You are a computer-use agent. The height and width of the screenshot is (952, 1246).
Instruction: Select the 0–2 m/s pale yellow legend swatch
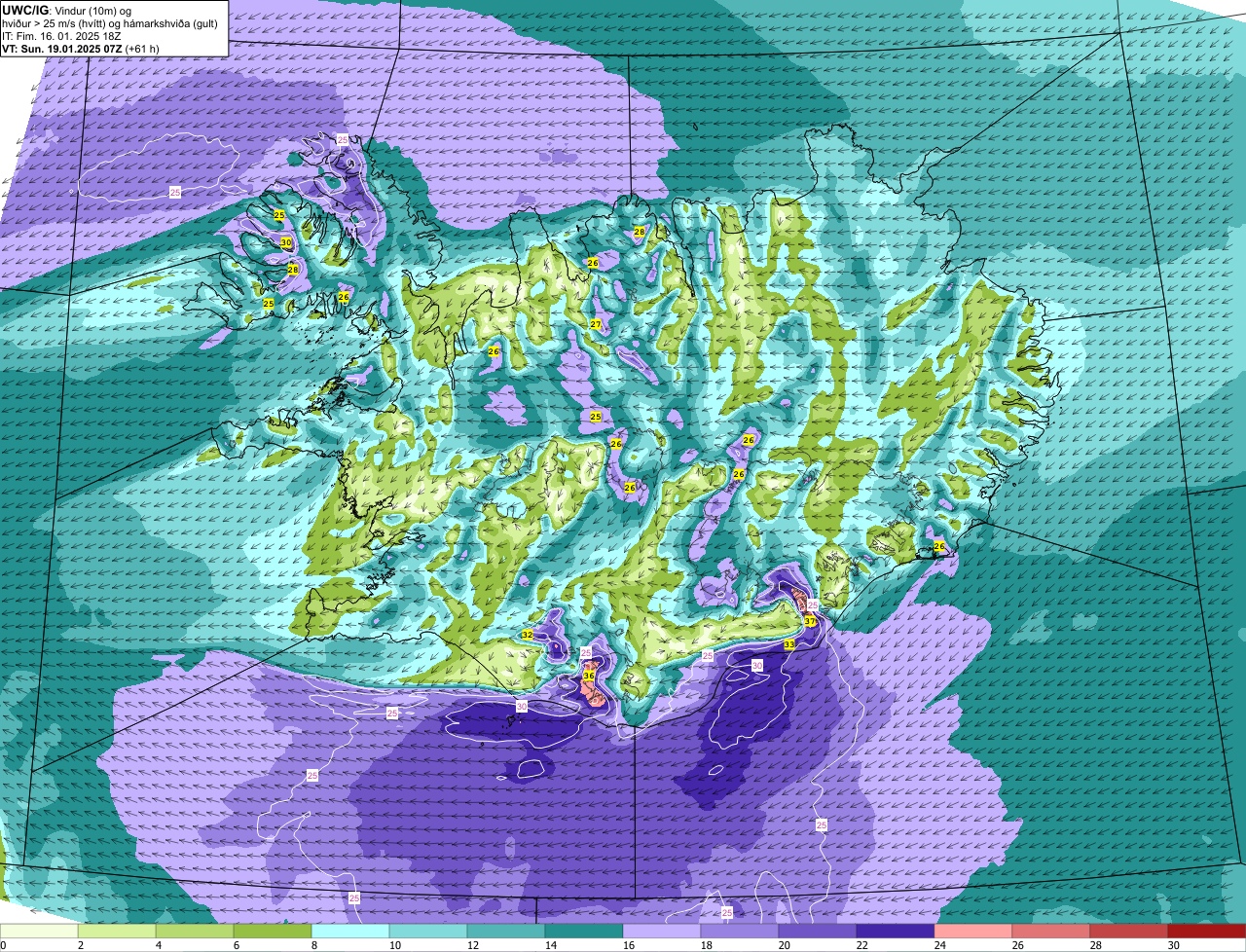pos(39,931)
